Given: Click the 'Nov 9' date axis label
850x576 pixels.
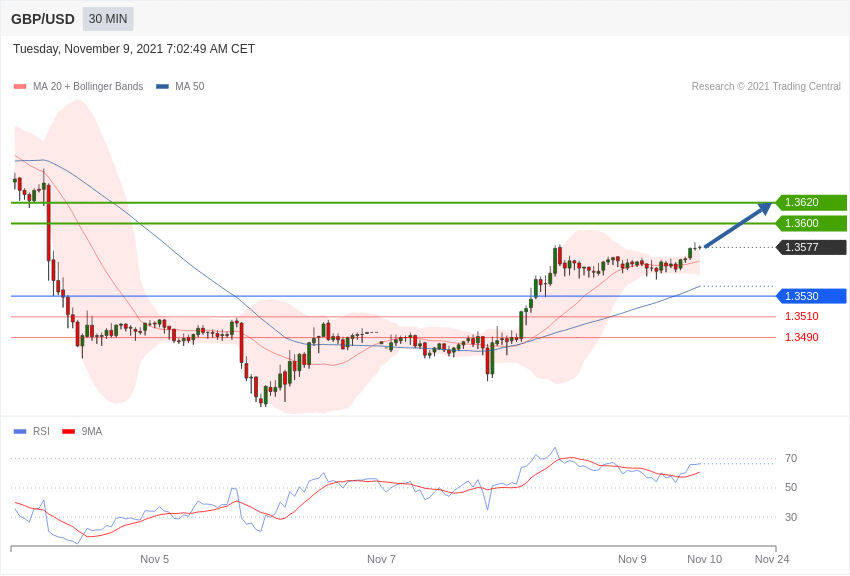Looking at the screenshot, I should coord(632,559).
